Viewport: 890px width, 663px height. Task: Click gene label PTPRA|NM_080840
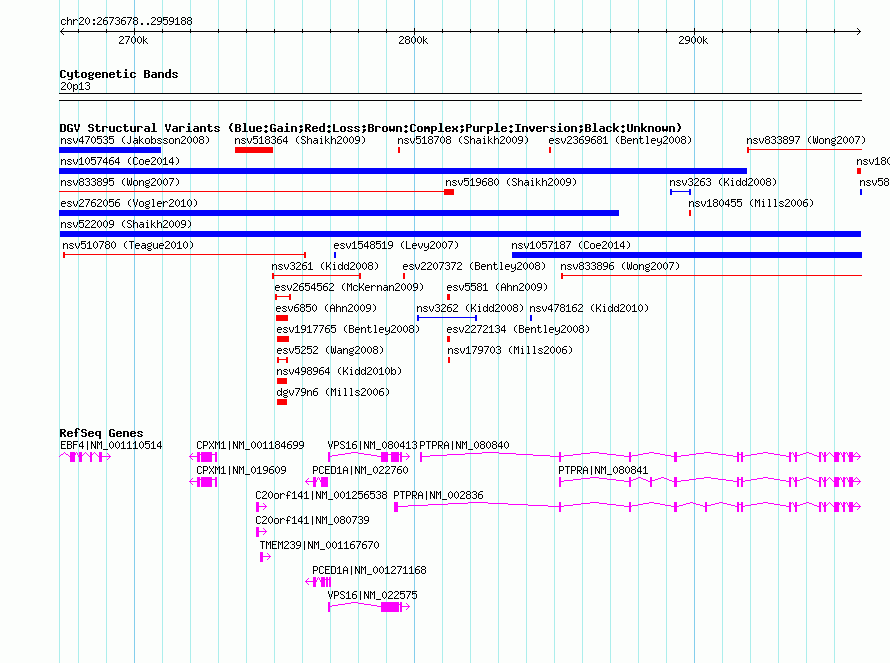(464, 445)
